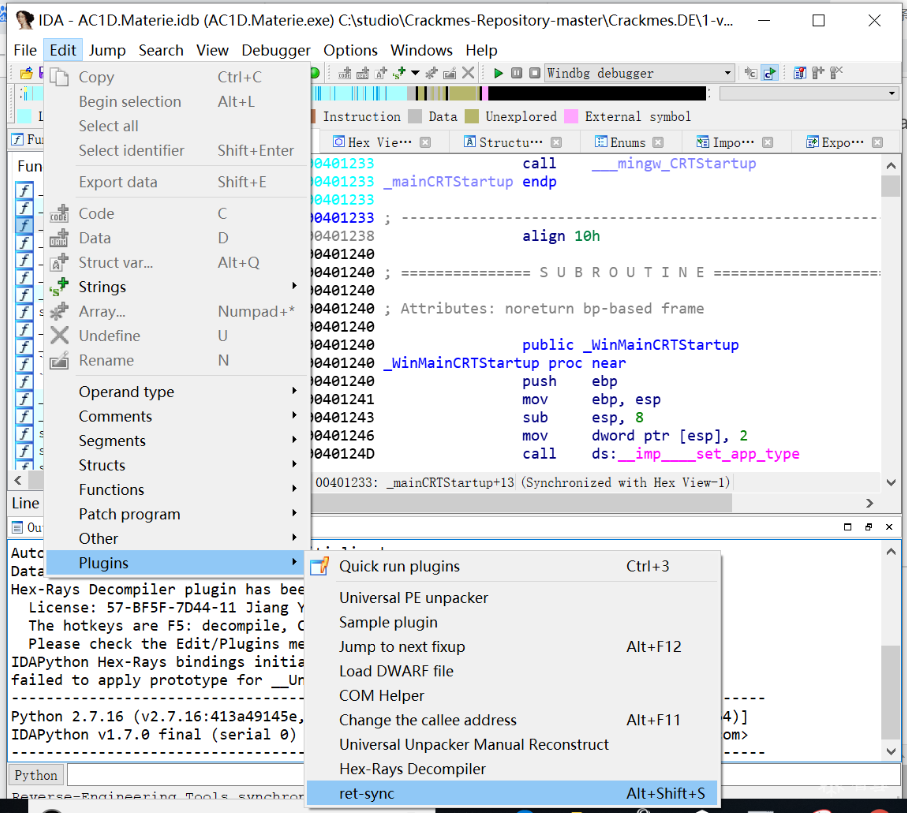Screen dimensions: 907x813
Task: Expand the Other submenu
Action: [176, 539]
